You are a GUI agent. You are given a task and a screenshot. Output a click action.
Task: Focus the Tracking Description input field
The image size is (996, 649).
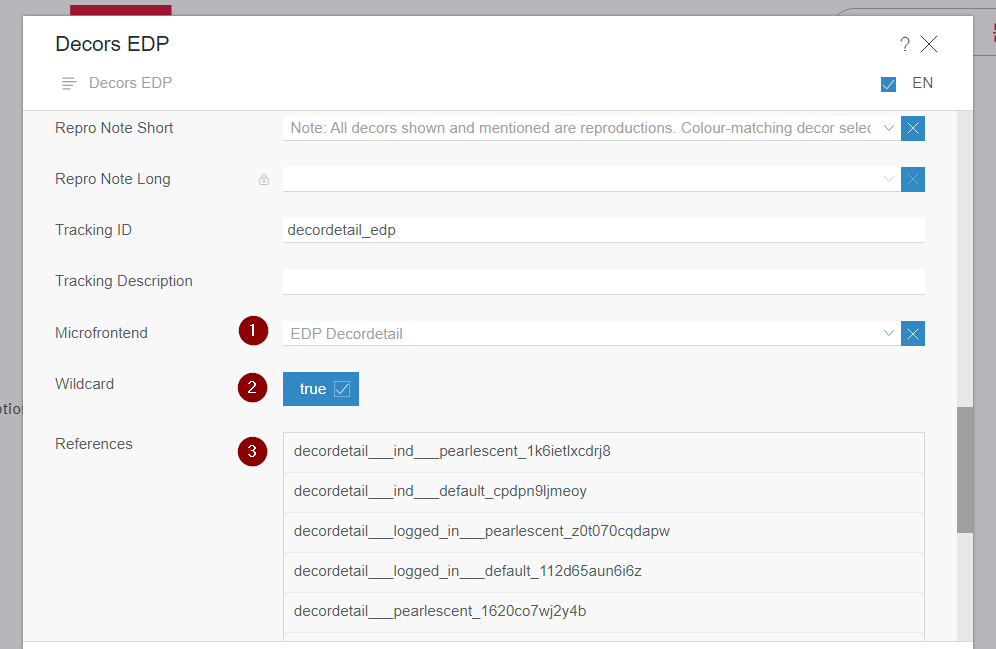click(603, 281)
